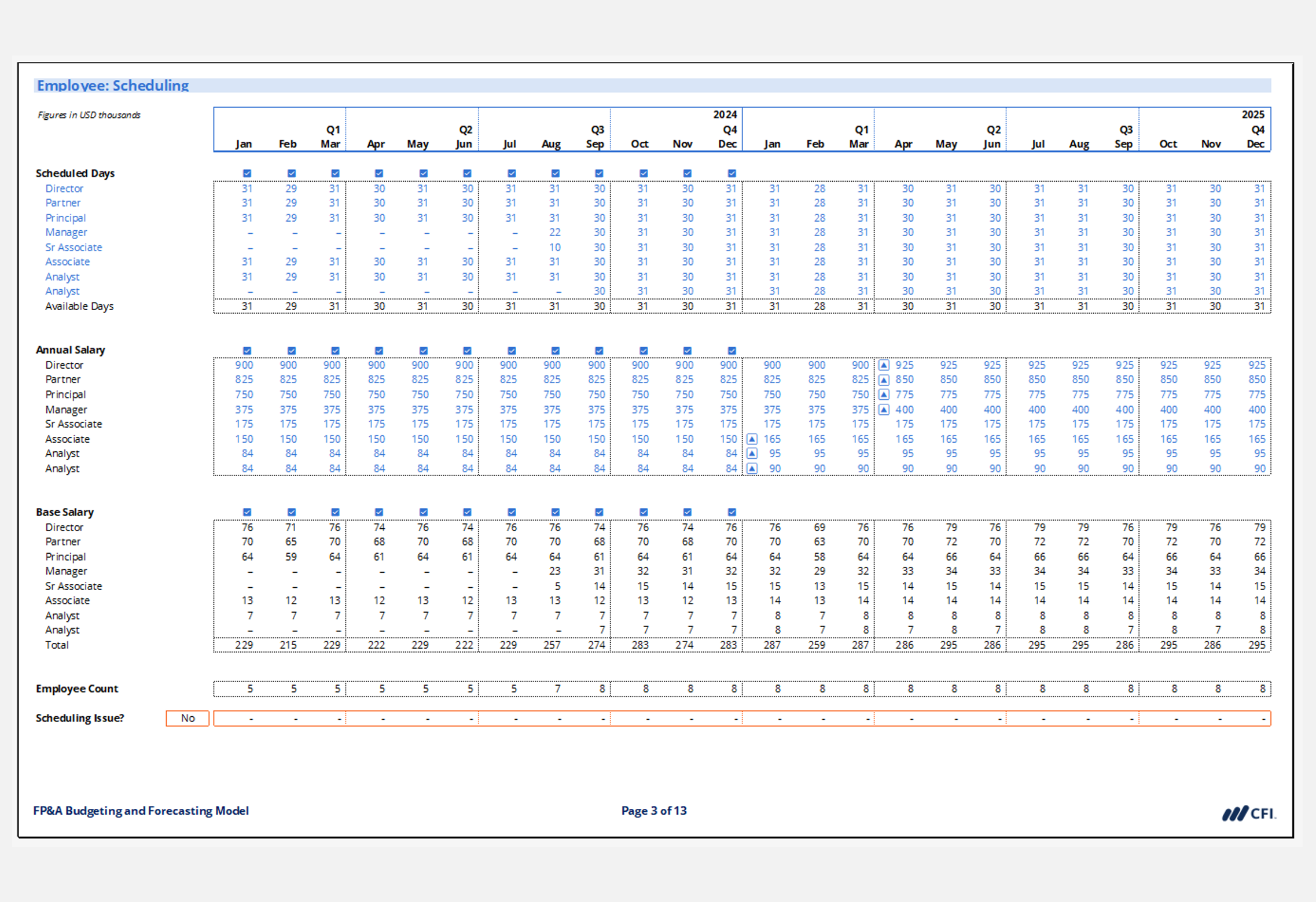The image size is (1316, 902).
Task: Click up-arrow icon beside Manager 400 salary
Action: tap(884, 410)
